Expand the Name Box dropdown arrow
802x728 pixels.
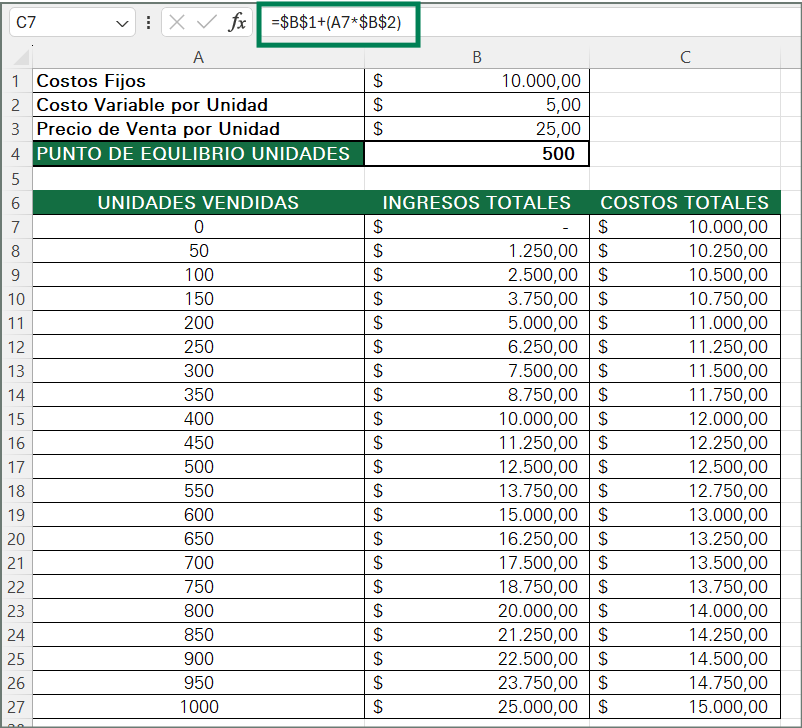[x=122, y=24]
